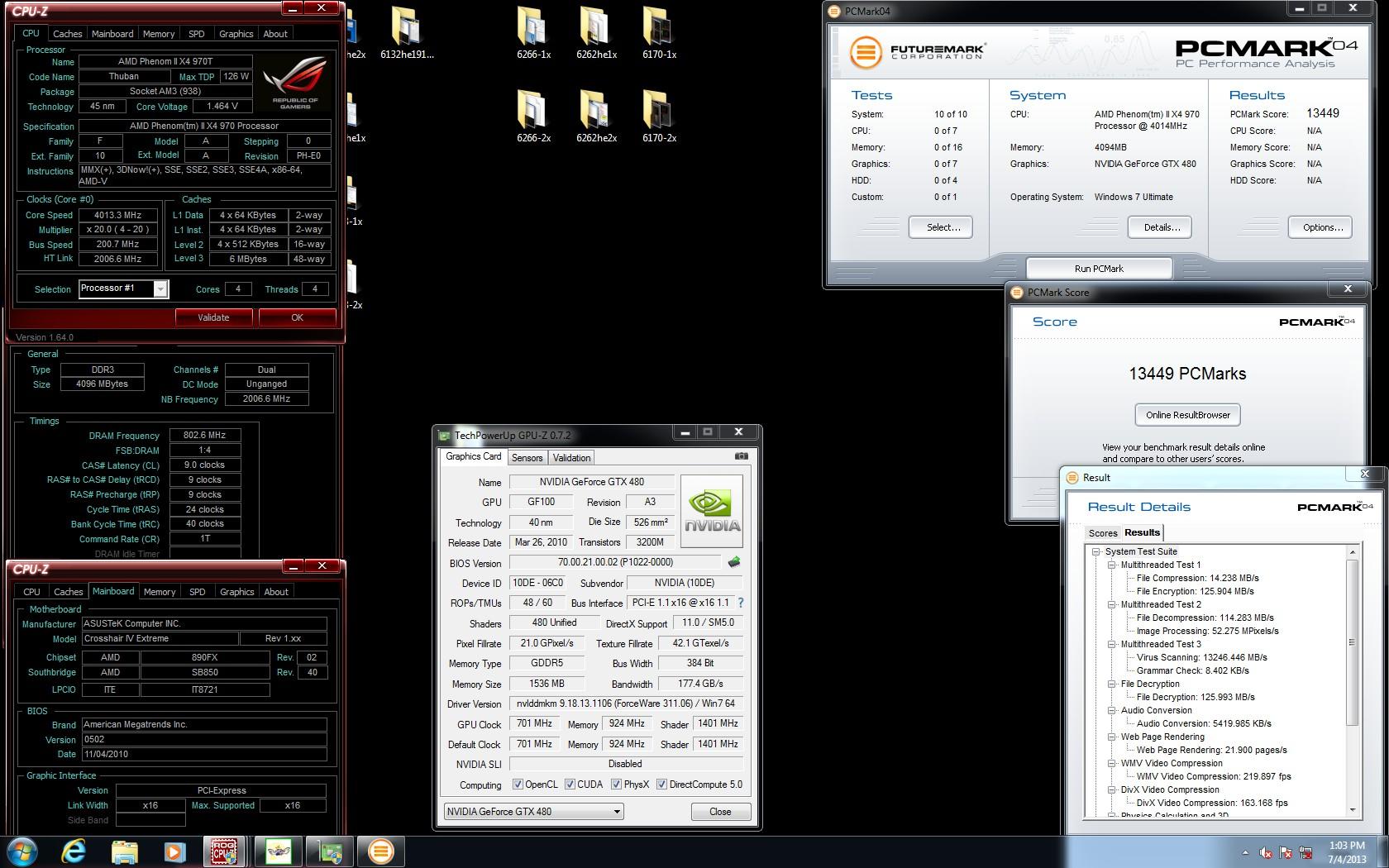Toggle the CUDA checkbox in GPU-Z
This screenshot has height=868, width=1389.
point(570,785)
